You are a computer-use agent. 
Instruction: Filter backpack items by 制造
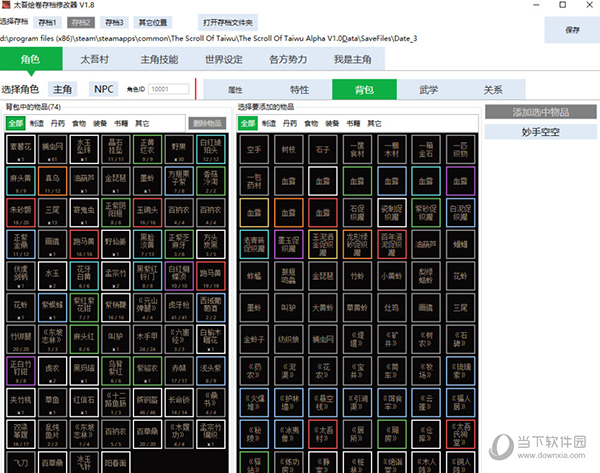coord(37,123)
